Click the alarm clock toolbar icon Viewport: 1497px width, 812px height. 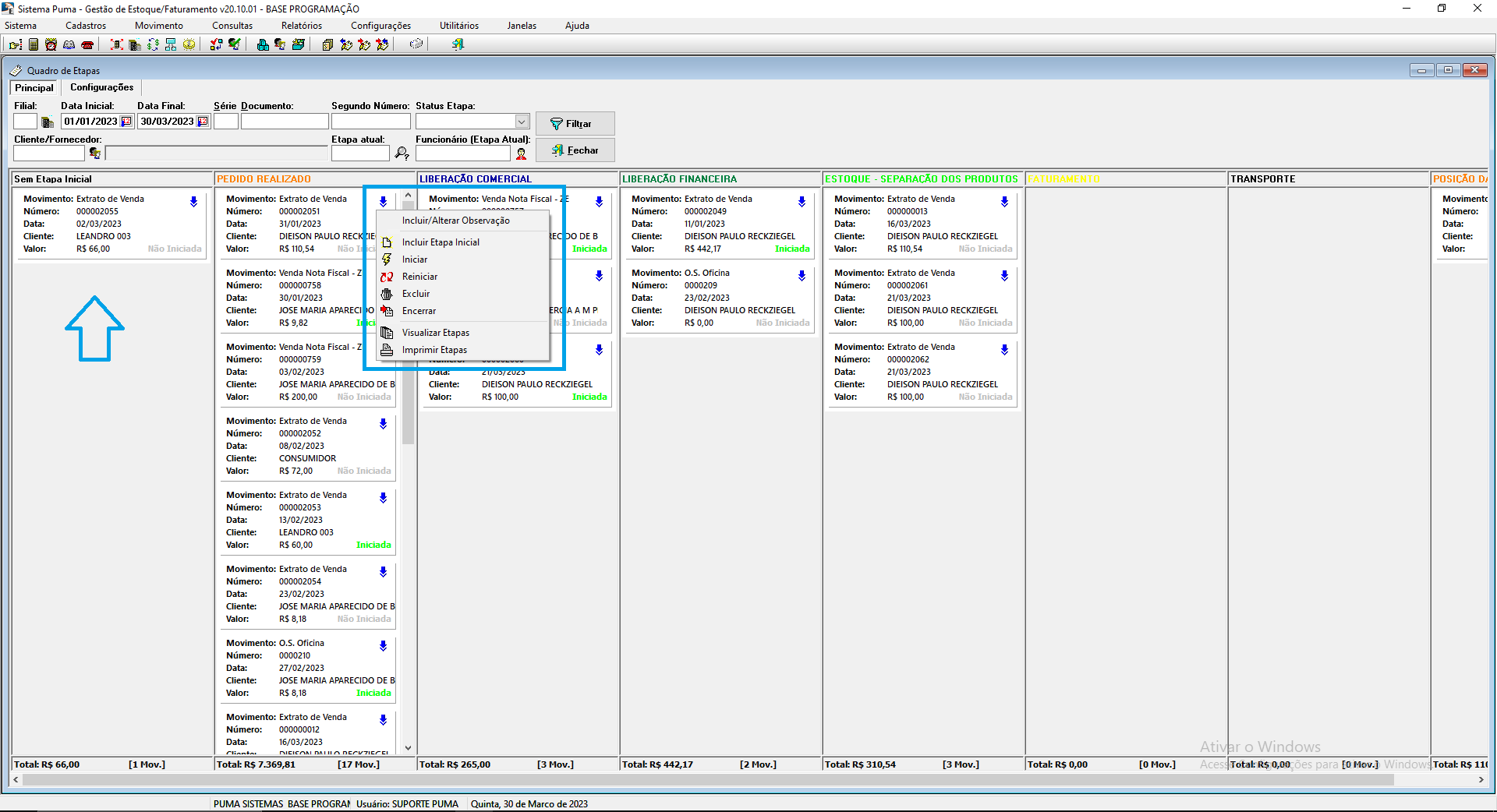coord(51,44)
